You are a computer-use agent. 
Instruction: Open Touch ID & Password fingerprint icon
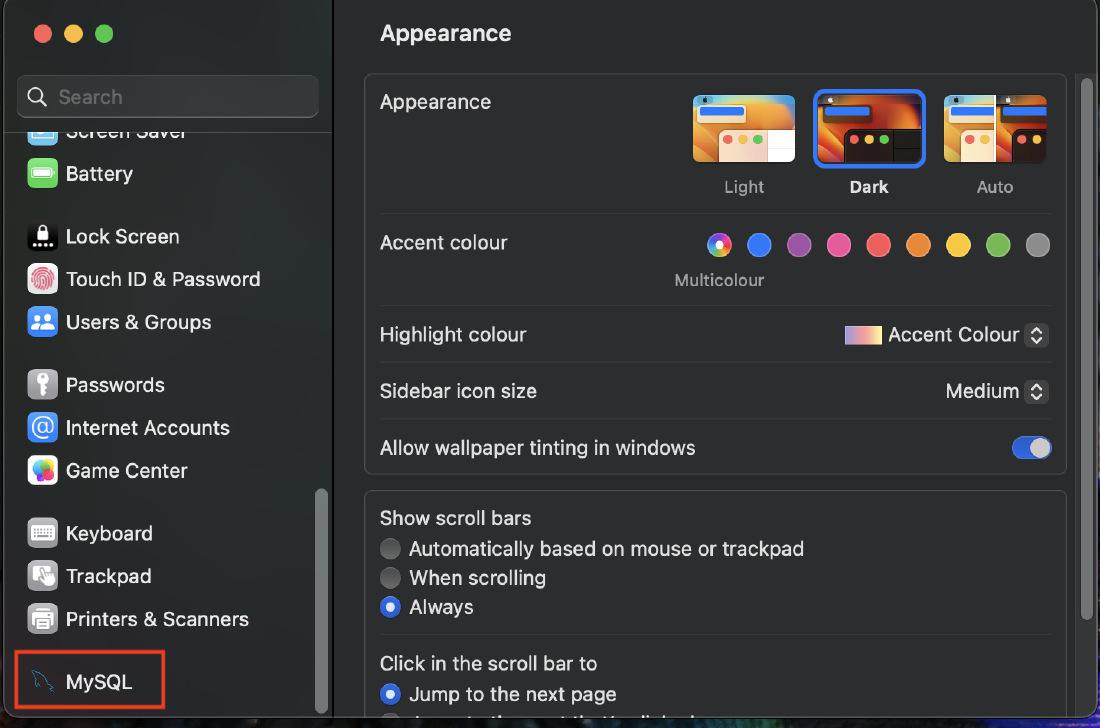42,279
